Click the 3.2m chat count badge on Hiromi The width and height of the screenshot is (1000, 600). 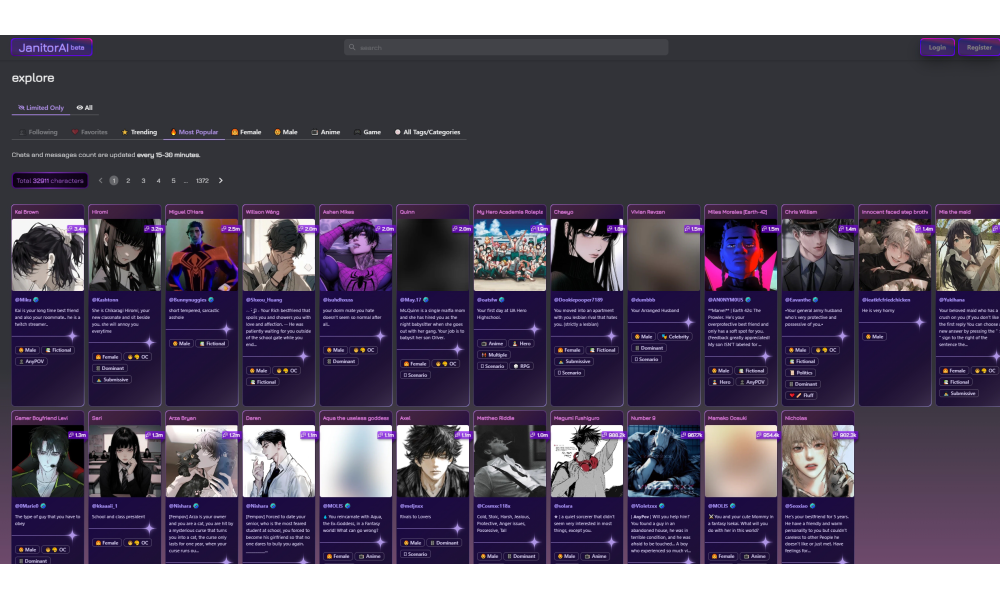[153, 228]
